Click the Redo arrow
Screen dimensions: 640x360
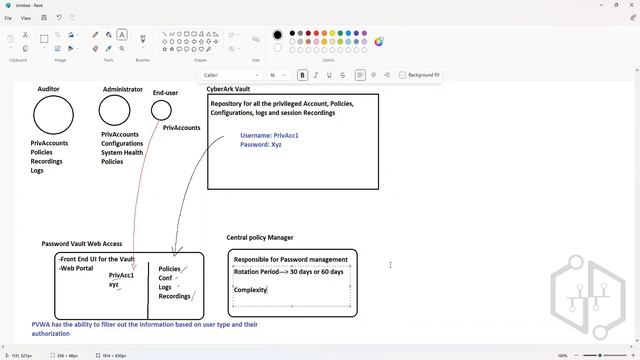[x=73, y=18]
